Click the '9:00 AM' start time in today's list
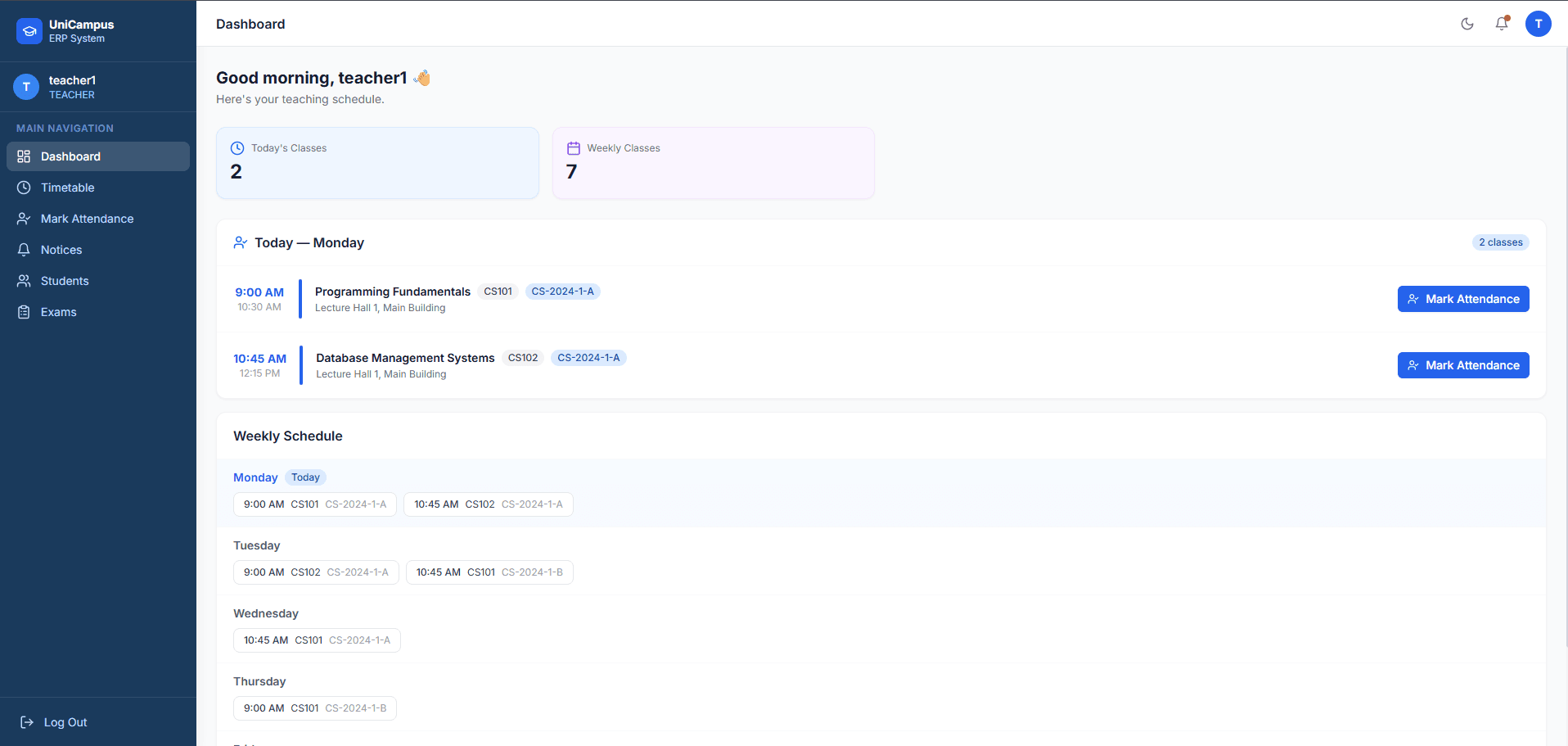Image resolution: width=1568 pixels, height=746 pixels. (259, 292)
